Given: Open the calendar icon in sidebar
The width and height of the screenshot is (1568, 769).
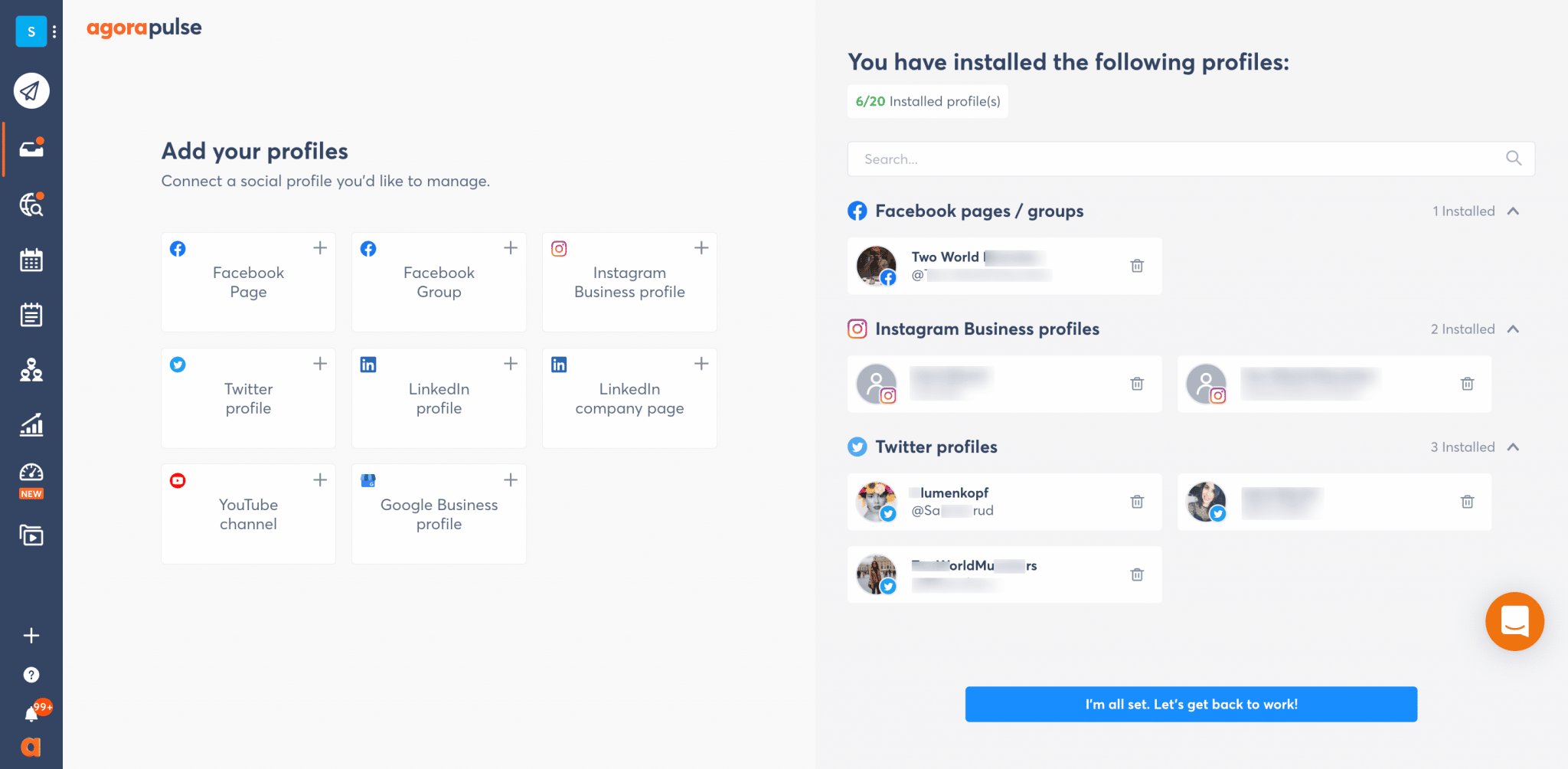Looking at the screenshot, I should click(x=31, y=260).
